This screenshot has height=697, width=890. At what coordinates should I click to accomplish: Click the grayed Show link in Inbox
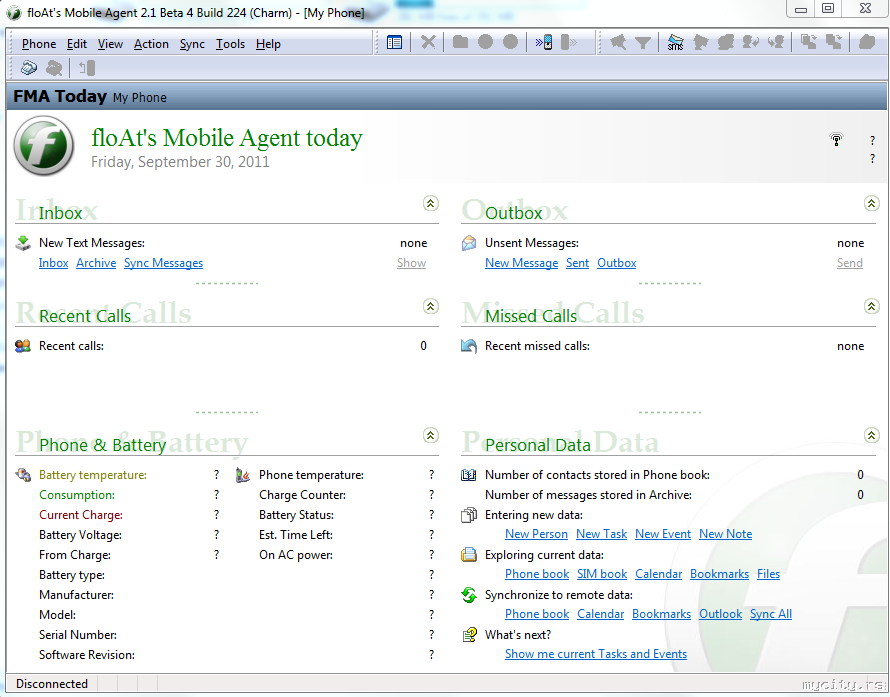coord(412,263)
